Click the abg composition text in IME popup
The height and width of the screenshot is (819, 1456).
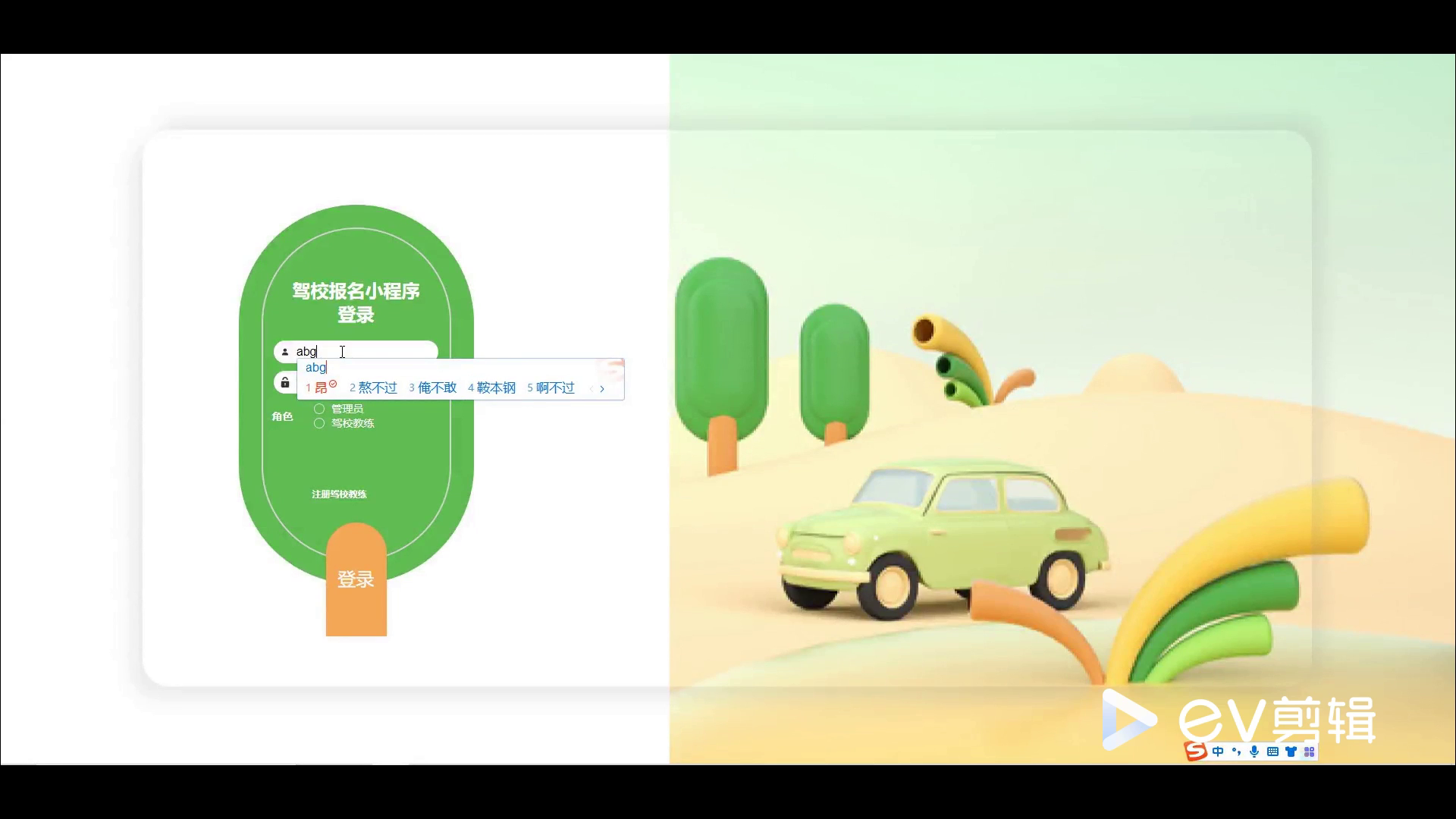[x=315, y=368]
